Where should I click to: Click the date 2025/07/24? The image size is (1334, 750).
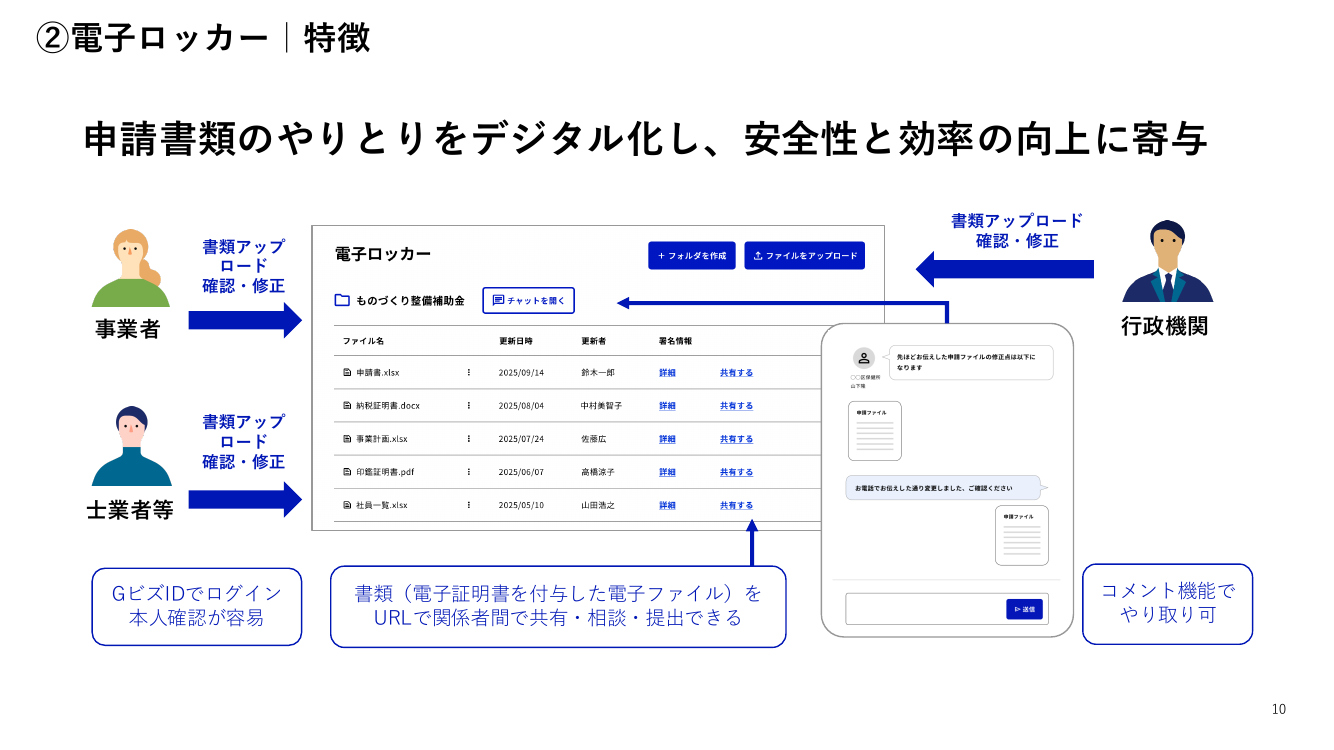[x=521, y=439]
